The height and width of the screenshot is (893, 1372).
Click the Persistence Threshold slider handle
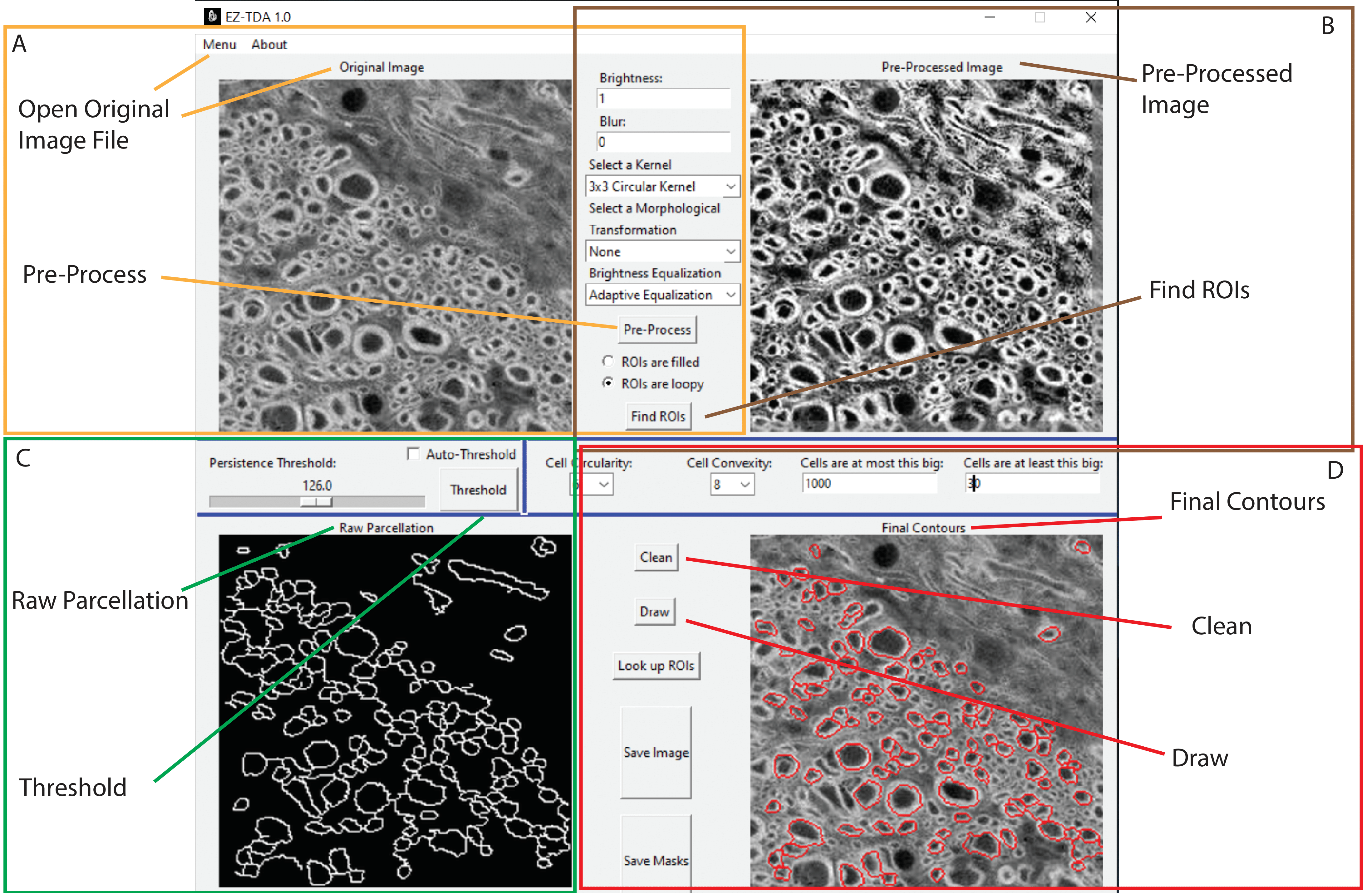[316, 501]
